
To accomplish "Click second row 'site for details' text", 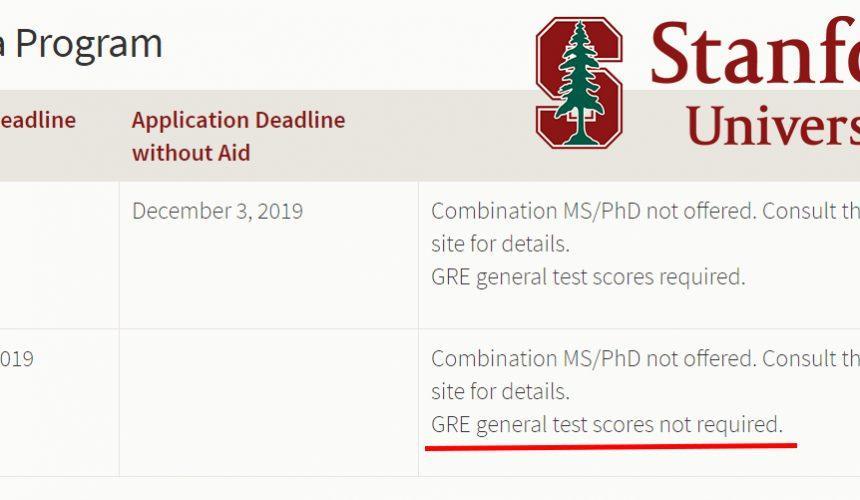I will (x=500, y=391).
